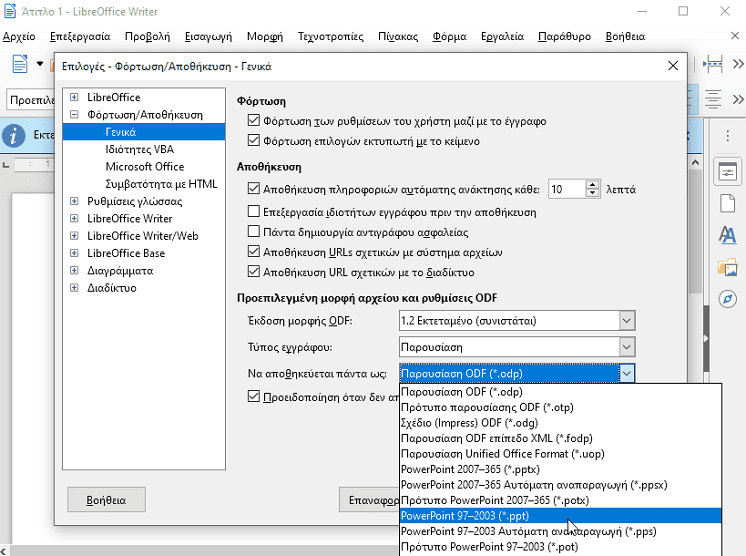Expand the Διαγράμματα tree node
The height and width of the screenshot is (556, 746).
(74, 271)
